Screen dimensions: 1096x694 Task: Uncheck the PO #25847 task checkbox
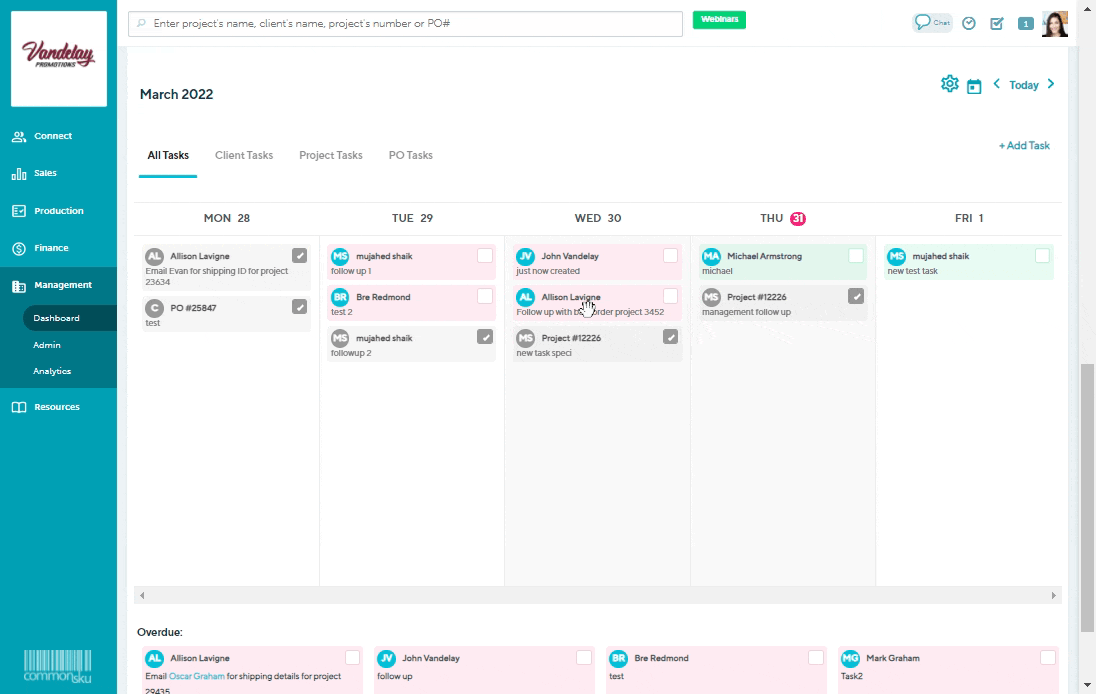coord(299,307)
